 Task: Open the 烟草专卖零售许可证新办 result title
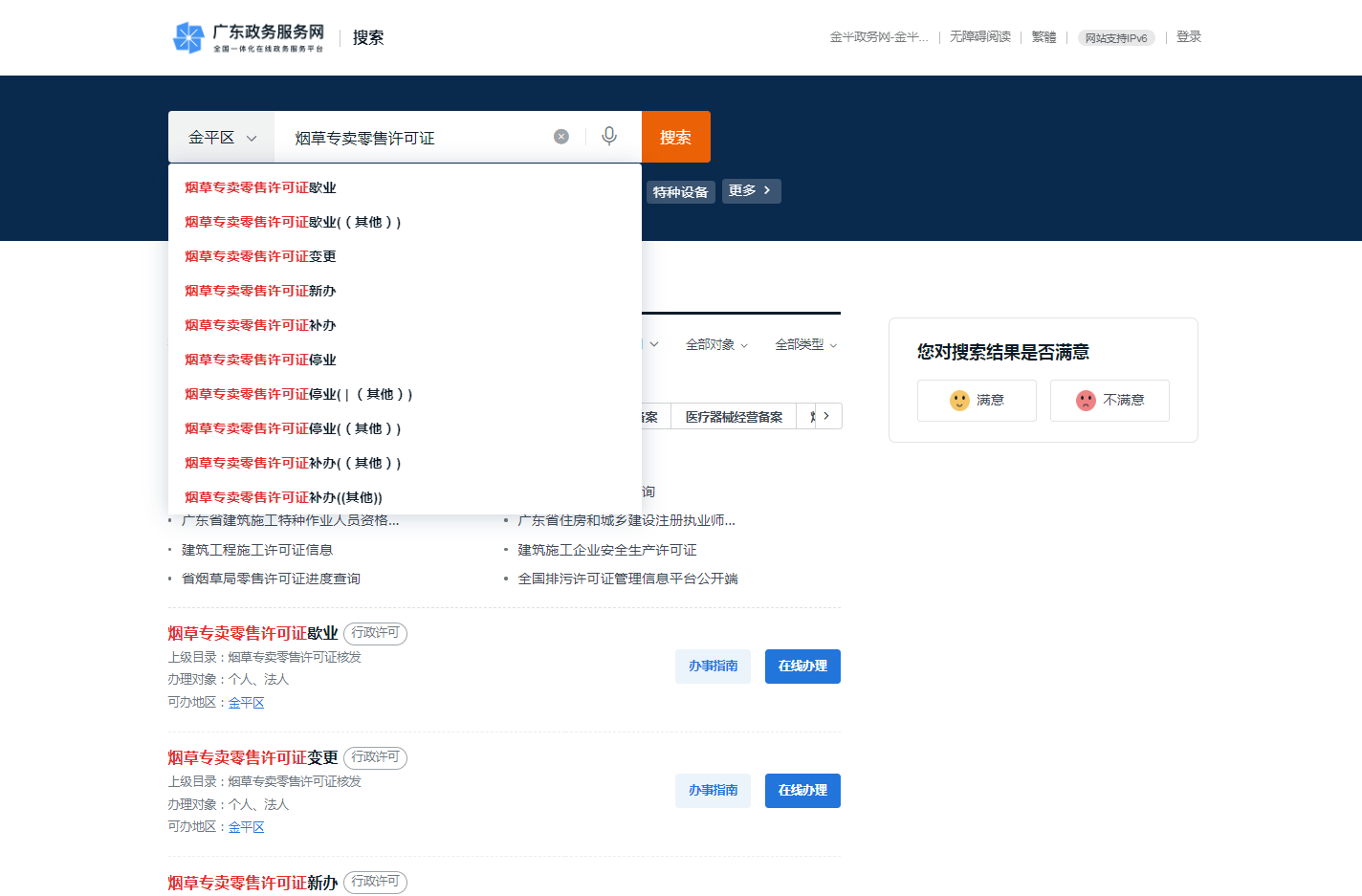pyautogui.click(x=253, y=883)
